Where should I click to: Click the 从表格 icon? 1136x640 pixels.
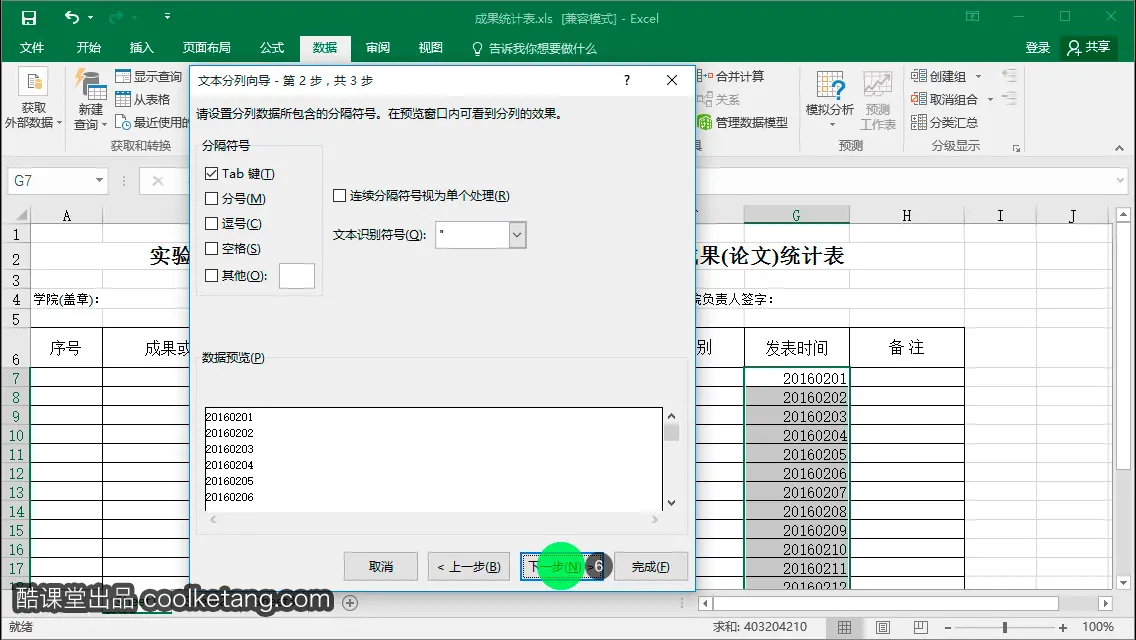pyautogui.click(x=122, y=99)
